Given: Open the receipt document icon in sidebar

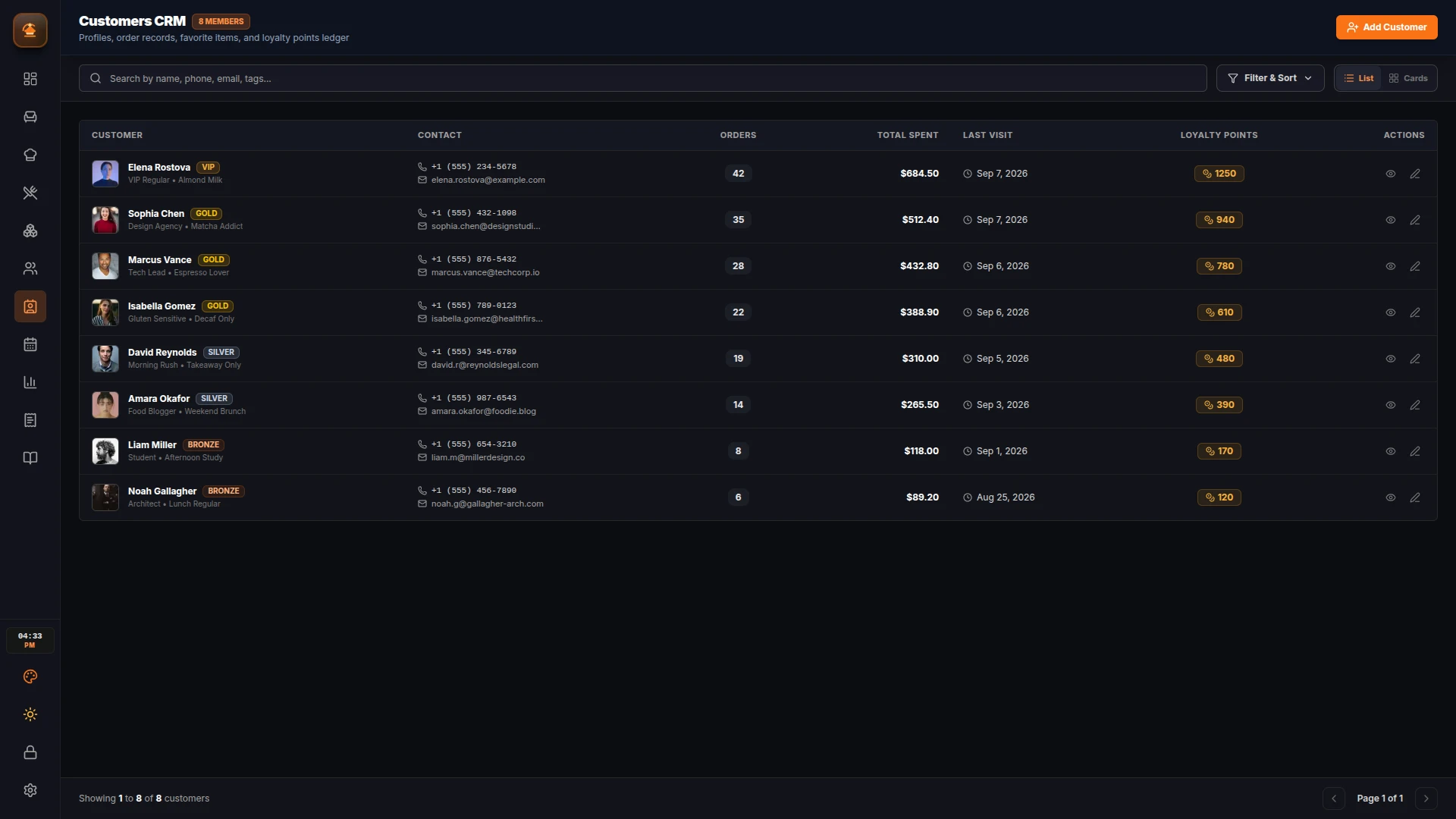Looking at the screenshot, I should [x=30, y=420].
